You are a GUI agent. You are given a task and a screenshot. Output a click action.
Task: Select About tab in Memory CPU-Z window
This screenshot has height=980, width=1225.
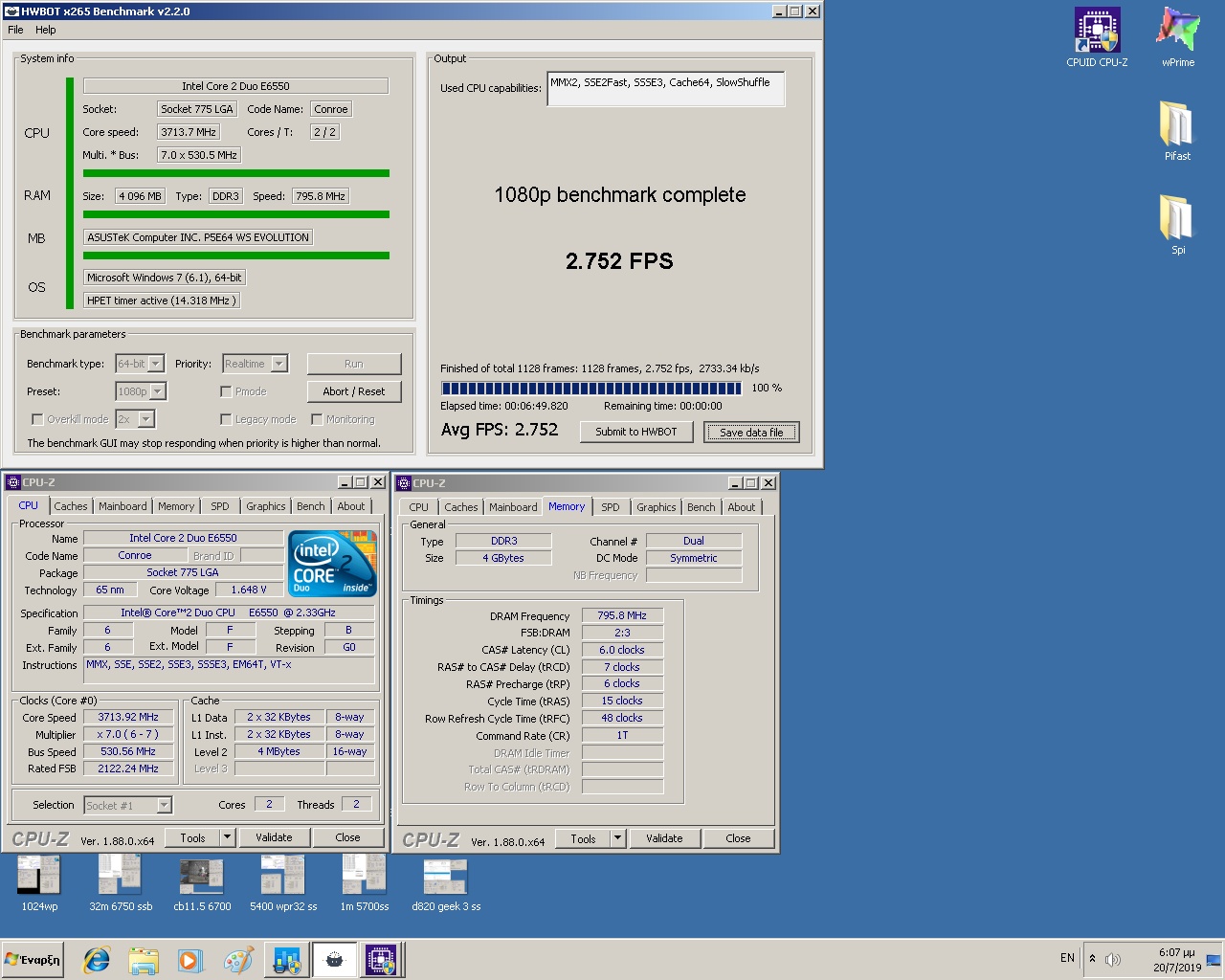point(742,507)
